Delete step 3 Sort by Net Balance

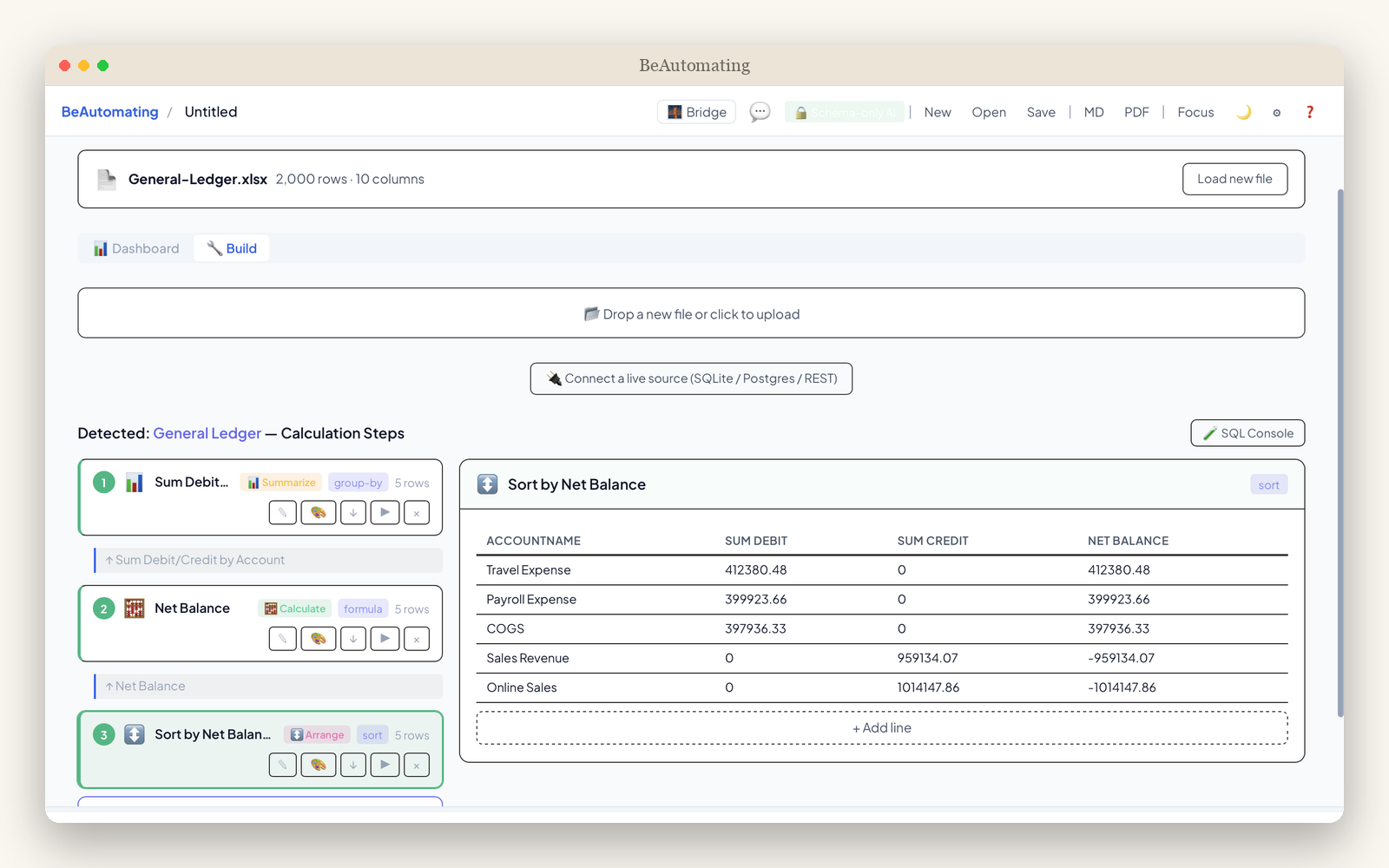click(x=417, y=765)
